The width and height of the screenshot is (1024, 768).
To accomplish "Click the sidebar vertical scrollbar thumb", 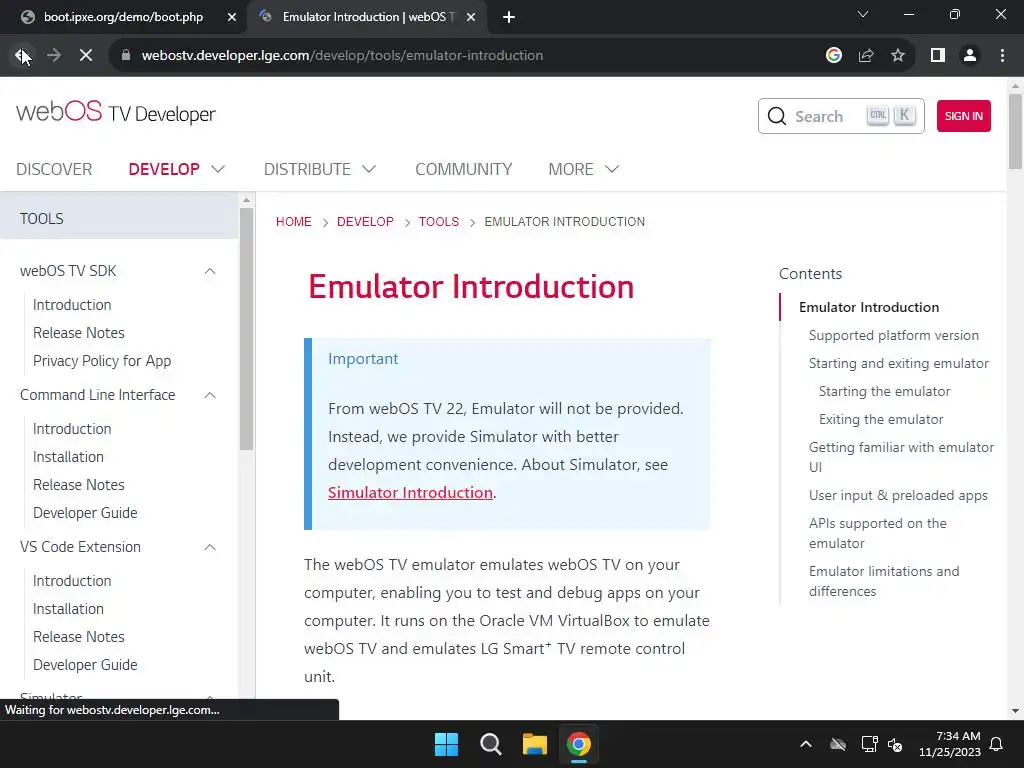I will [x=246, y=329].
